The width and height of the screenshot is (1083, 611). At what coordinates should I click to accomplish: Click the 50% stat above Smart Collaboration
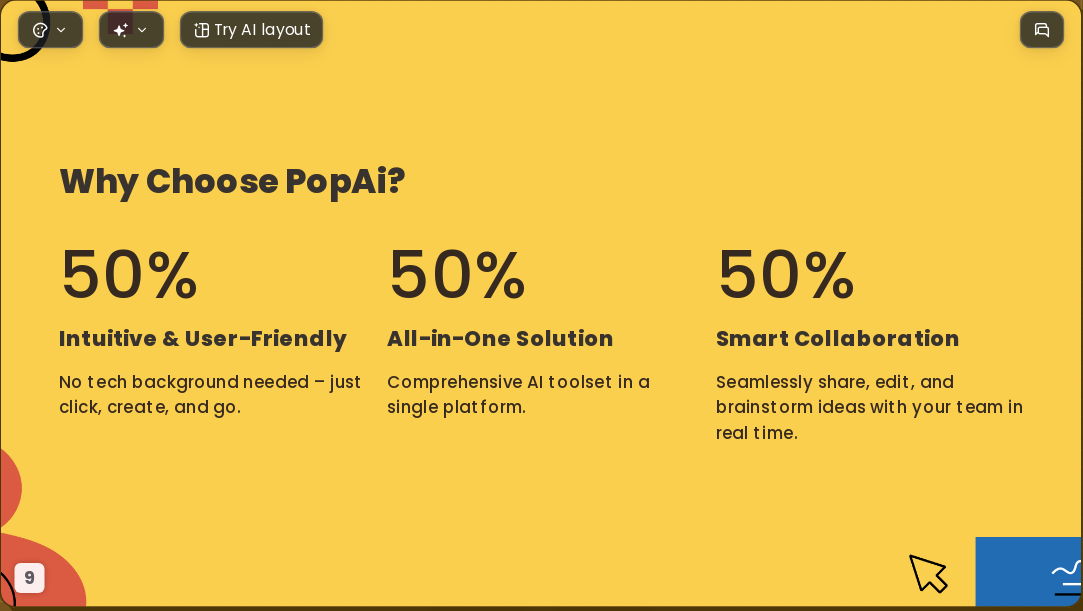[x=786, y=275]
